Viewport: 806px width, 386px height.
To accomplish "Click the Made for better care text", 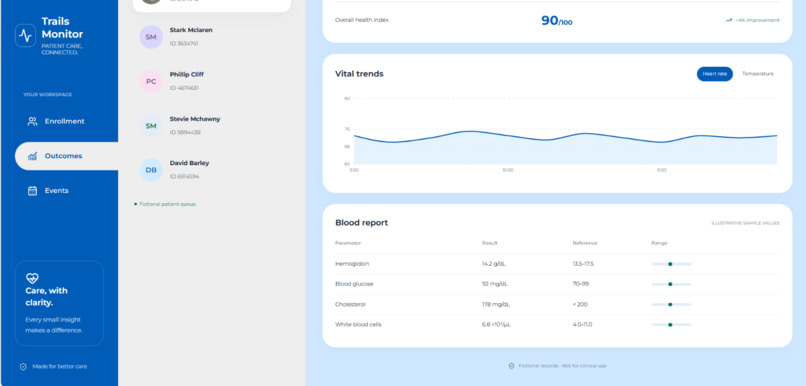I will tap(60, 366).
